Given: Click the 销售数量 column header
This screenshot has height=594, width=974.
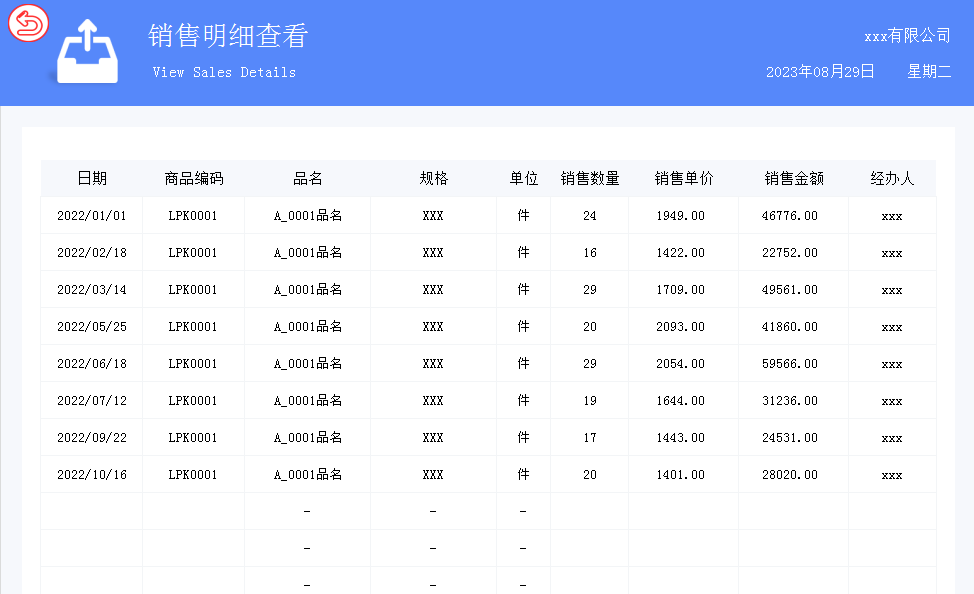Looking at the screenshot, I should pos(590,179).
